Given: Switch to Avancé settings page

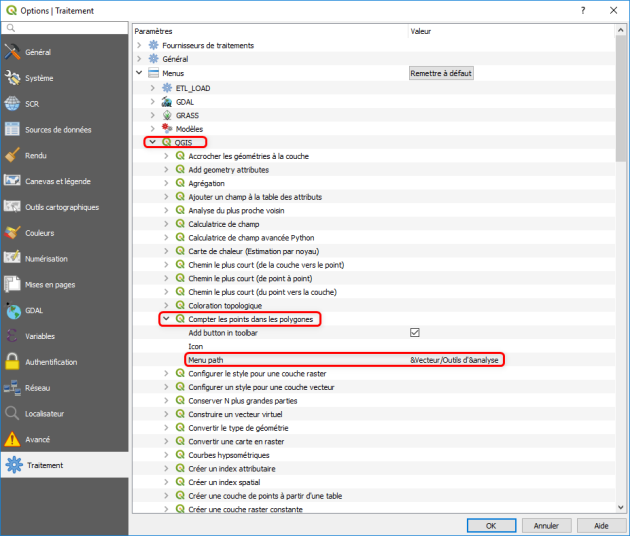Looking at the screenshot, I should (x=64, y=440).
